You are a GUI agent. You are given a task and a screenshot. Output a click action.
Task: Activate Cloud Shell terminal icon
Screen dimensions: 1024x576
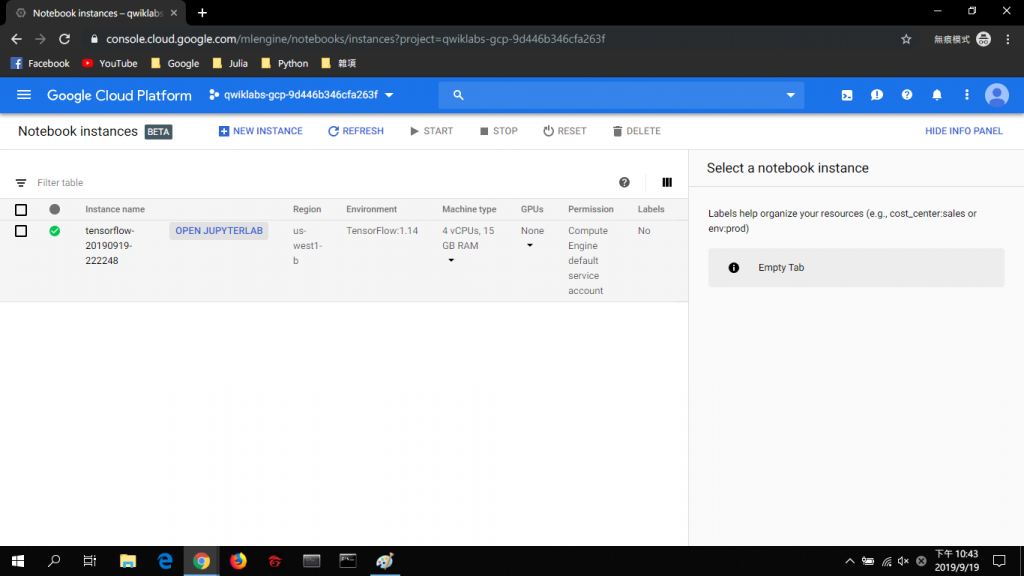click(x=846, y=95)
